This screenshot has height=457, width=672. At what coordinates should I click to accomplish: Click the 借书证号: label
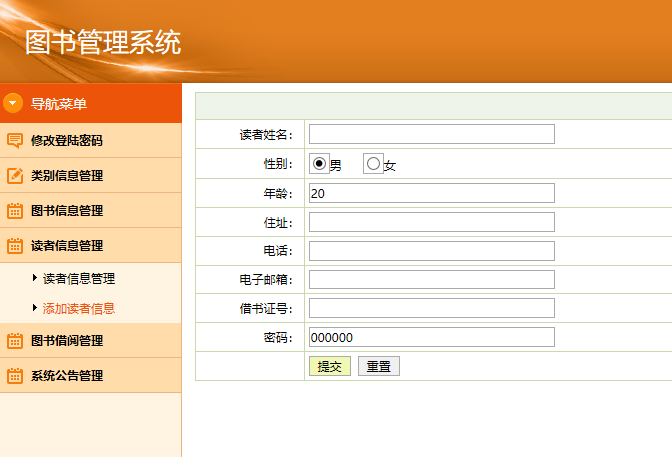[x=266, y=308]
